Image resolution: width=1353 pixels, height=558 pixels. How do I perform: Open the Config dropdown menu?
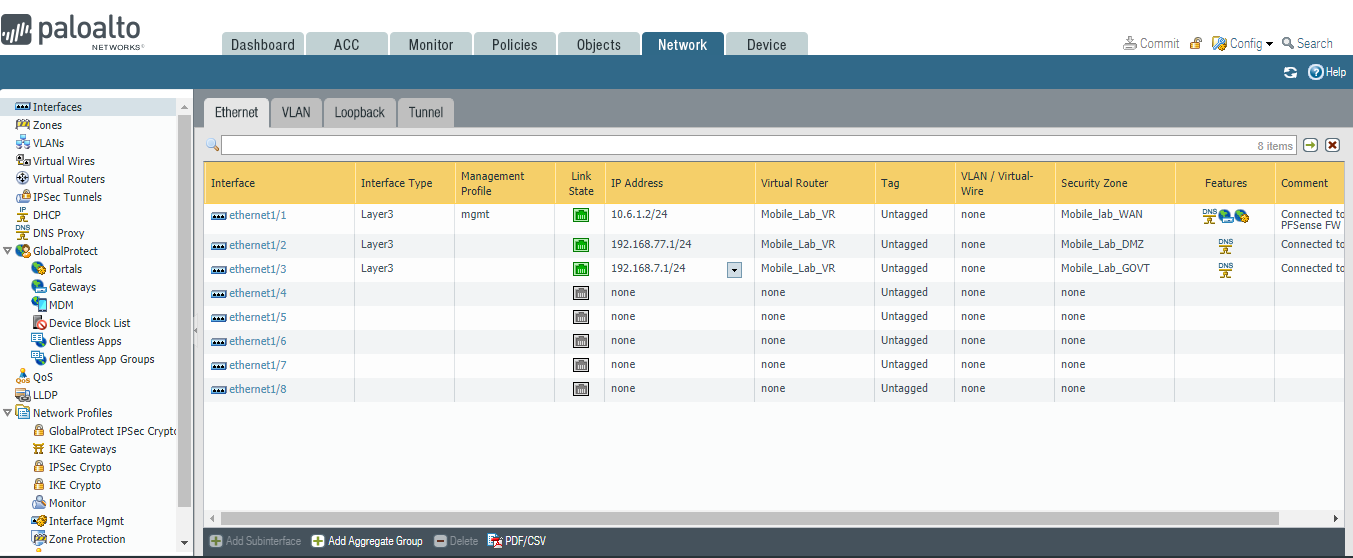click(1243, 43)
